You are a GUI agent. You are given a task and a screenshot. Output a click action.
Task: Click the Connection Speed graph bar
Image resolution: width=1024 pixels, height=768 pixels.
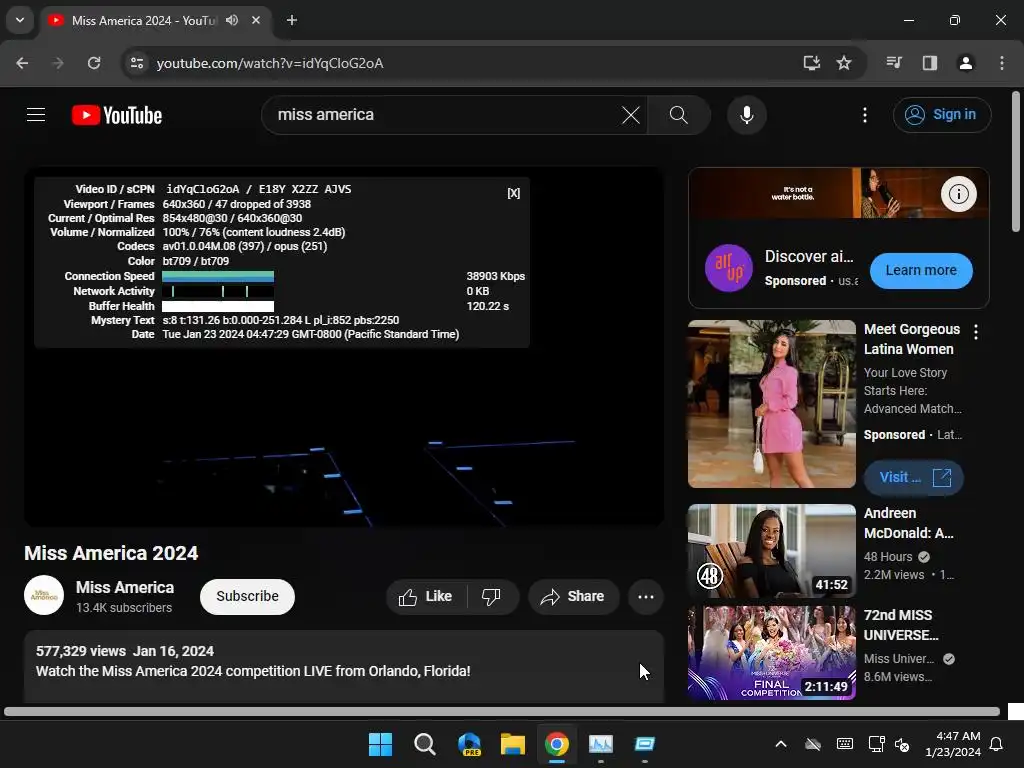coord(218,276)
